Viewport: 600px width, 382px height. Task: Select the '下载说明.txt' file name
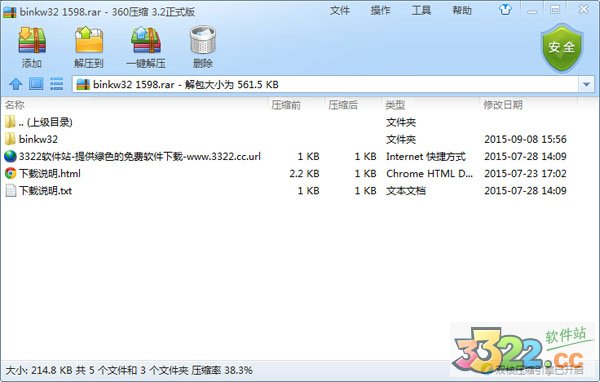[45, 191]
